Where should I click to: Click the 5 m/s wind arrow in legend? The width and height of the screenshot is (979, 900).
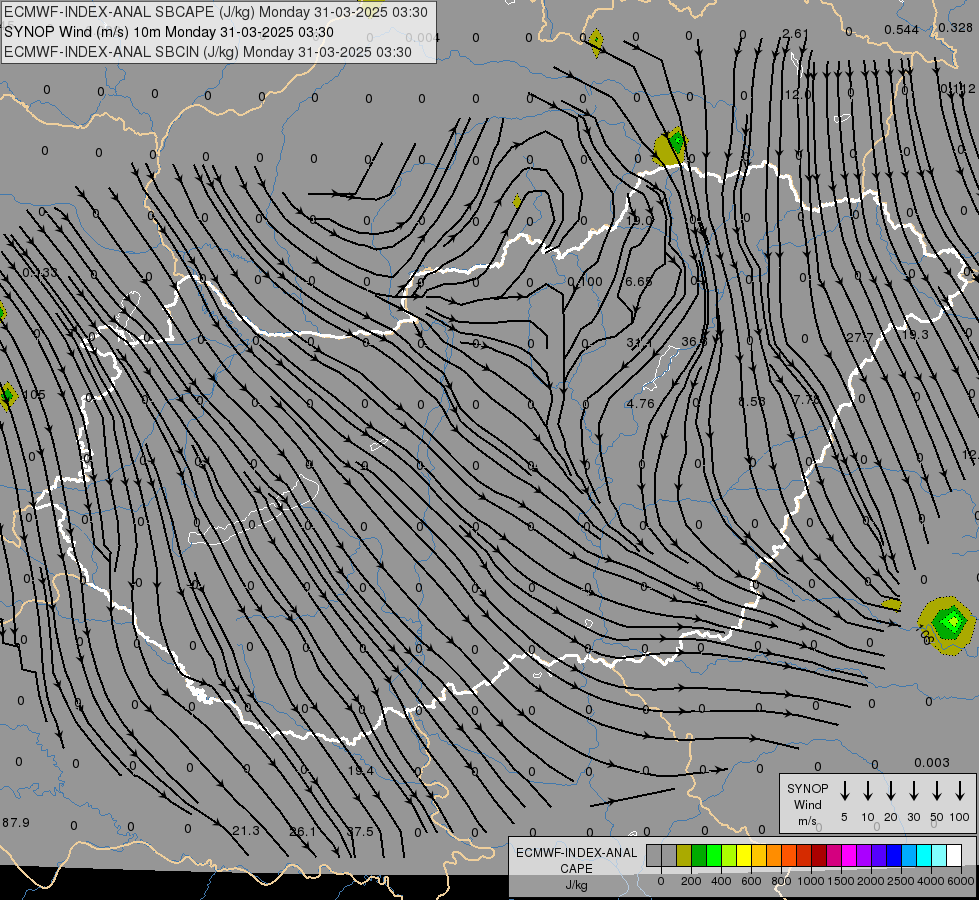click(845, 791)
